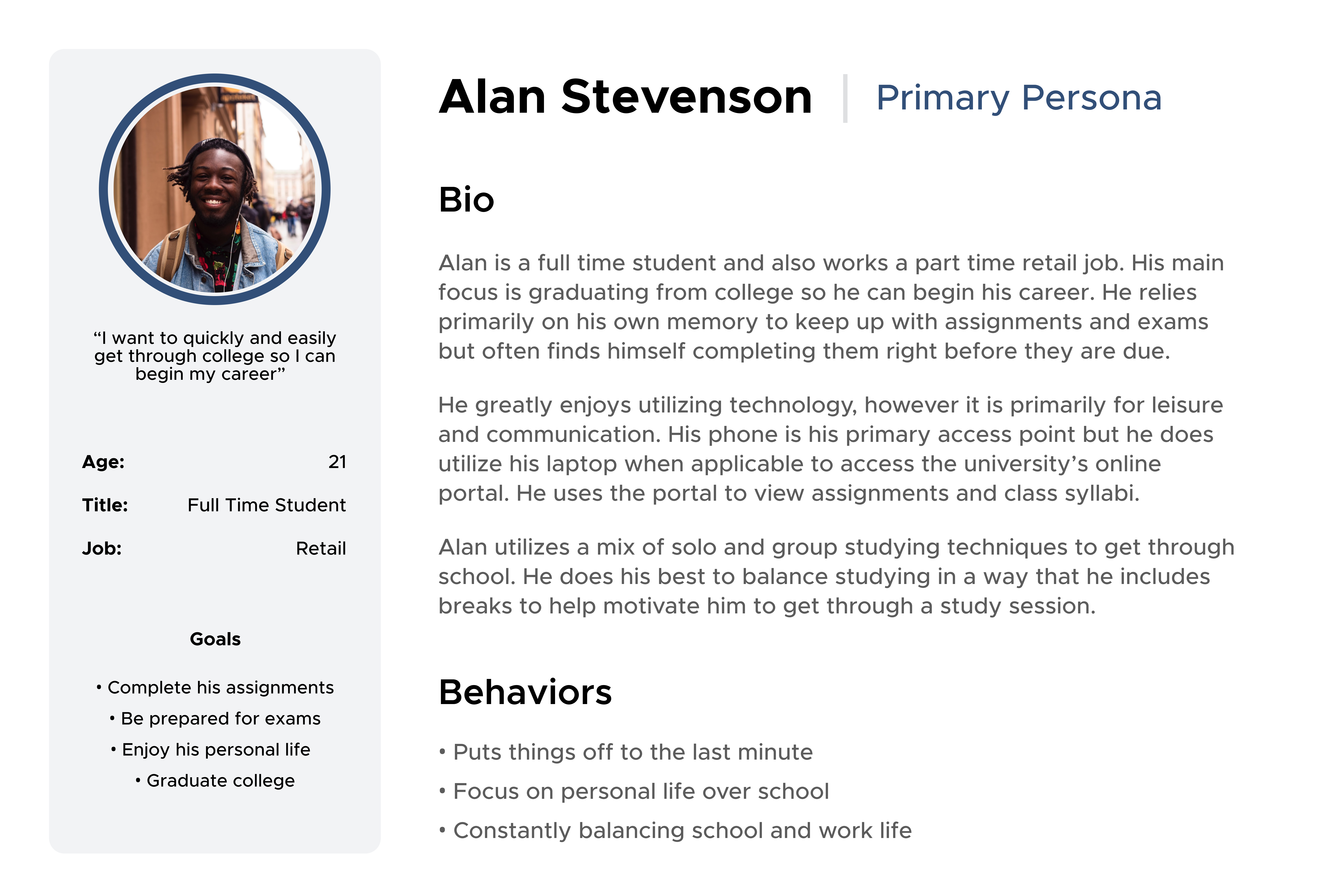This screenshot has width=1319, height=896.
Task: Click the "Complete his assignments" goal
Action: pos(220,687)
